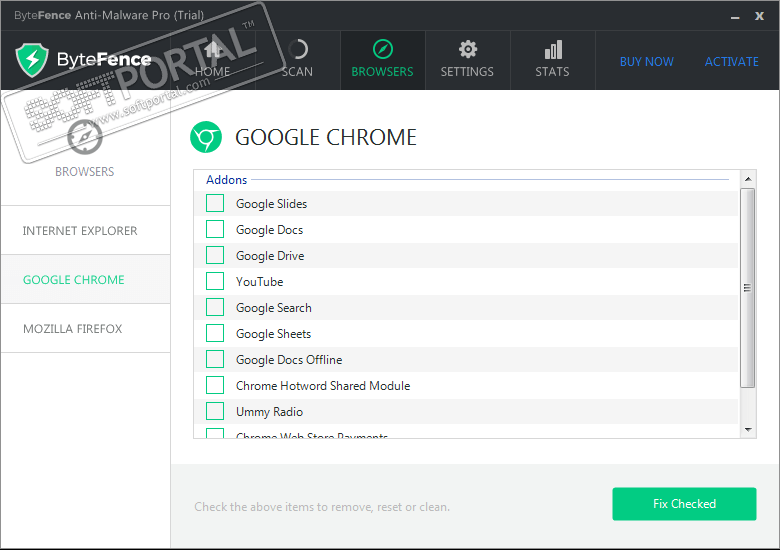The image size is (780, 550).
Task: Click the 'Google Docs' list text
Action: tap(270, 230)
